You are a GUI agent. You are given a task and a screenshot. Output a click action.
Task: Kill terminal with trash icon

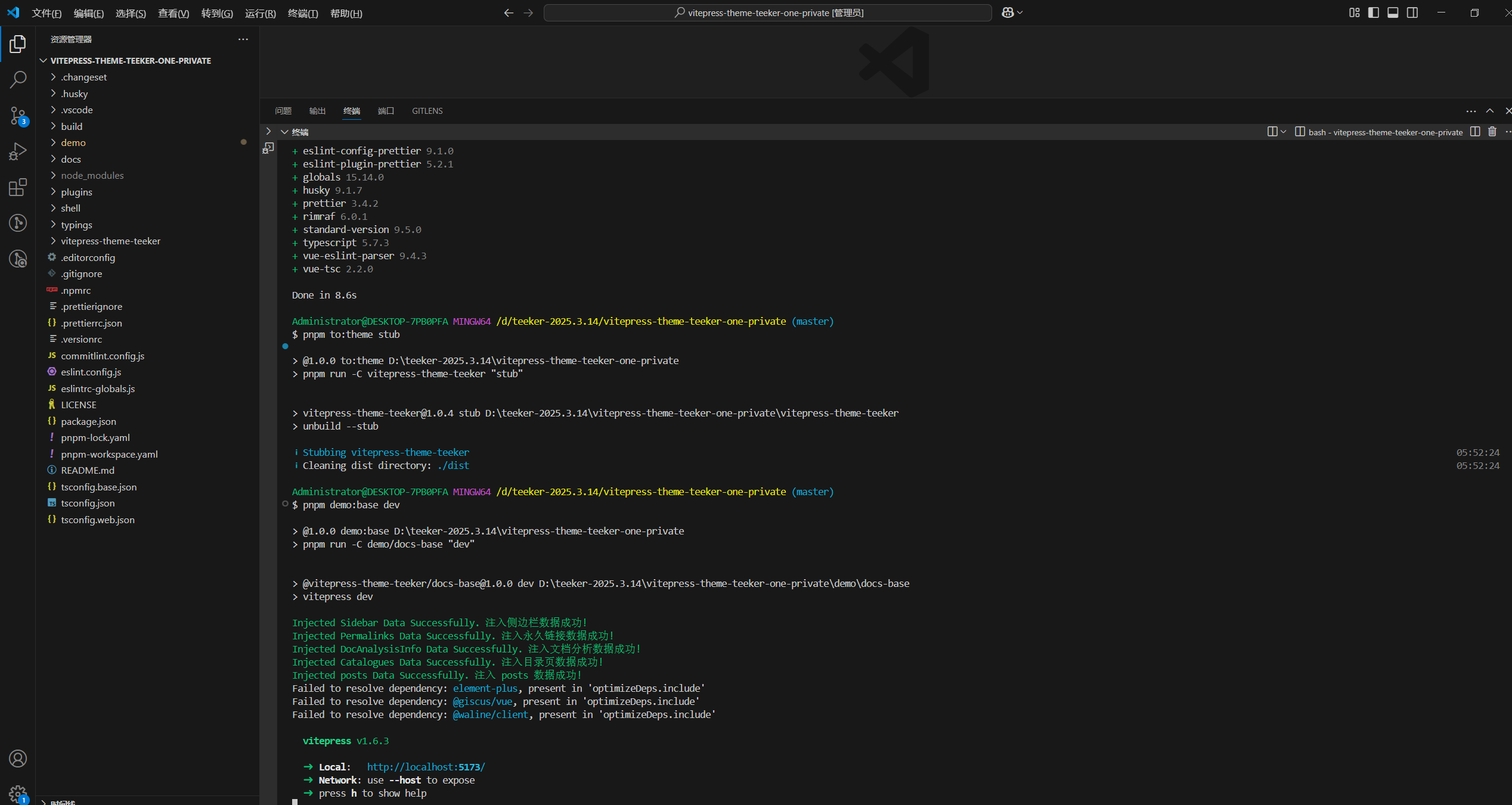(1492, 132)
